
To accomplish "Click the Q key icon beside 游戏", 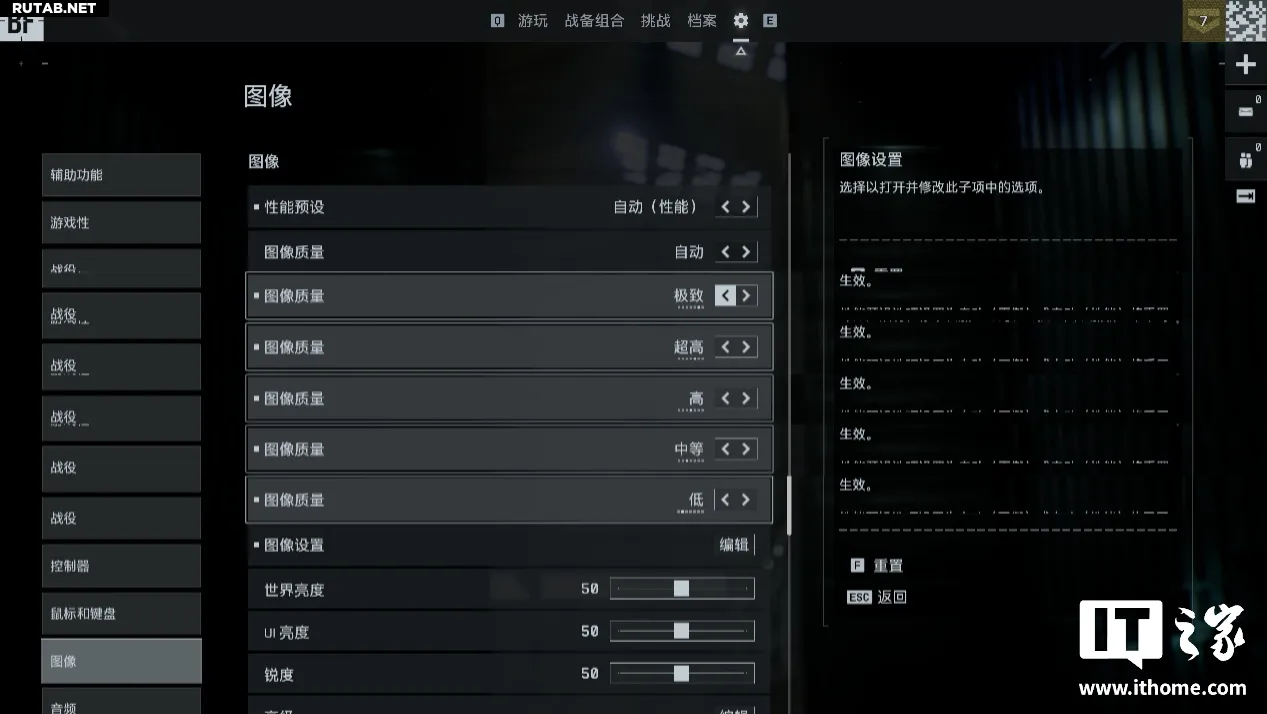I will click(497, 20).
